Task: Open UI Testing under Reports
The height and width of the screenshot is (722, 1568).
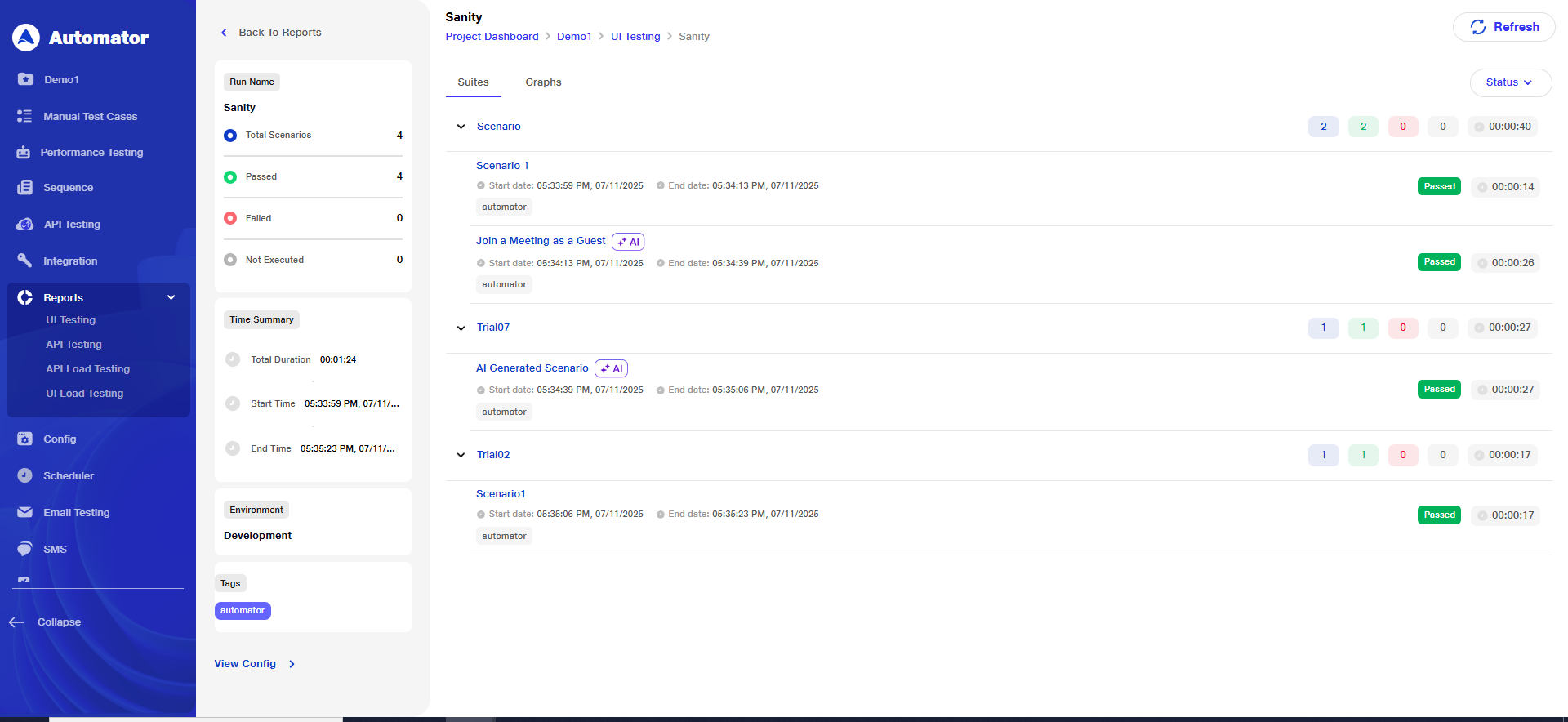Action: pyautogui.click(x=70, y=320)
